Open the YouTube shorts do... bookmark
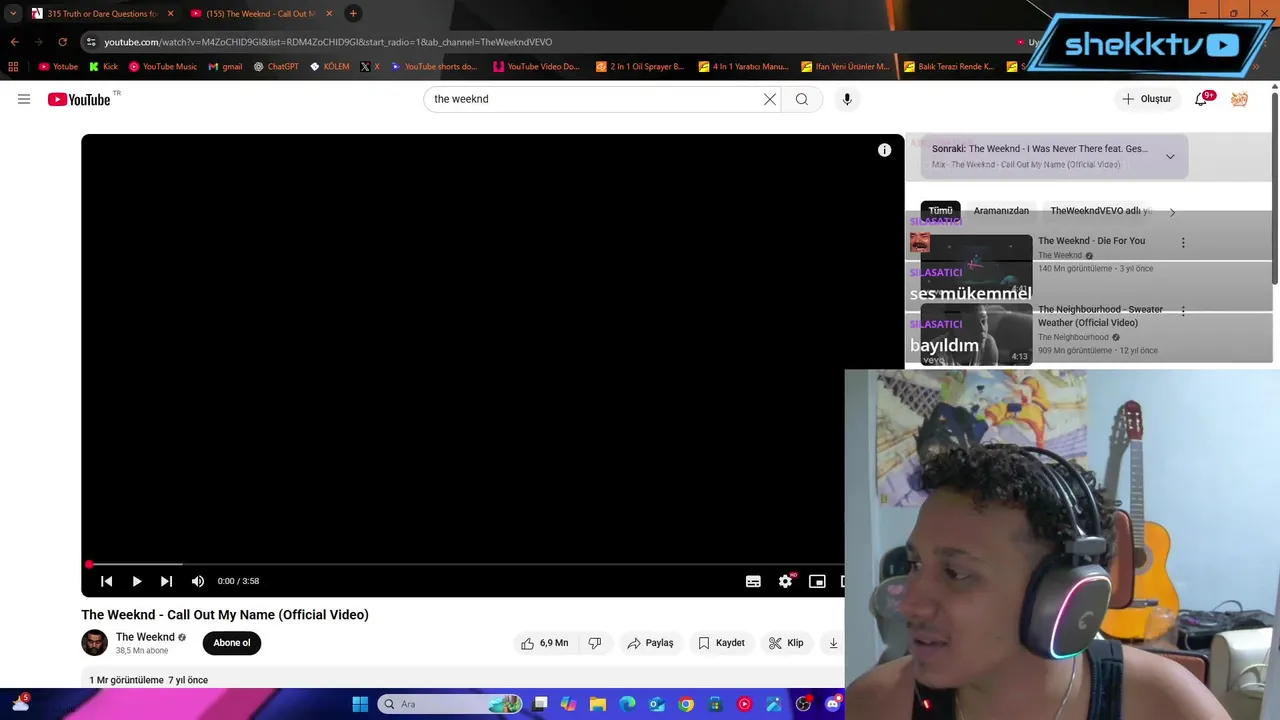1280x720 pixels. (435, 67)
